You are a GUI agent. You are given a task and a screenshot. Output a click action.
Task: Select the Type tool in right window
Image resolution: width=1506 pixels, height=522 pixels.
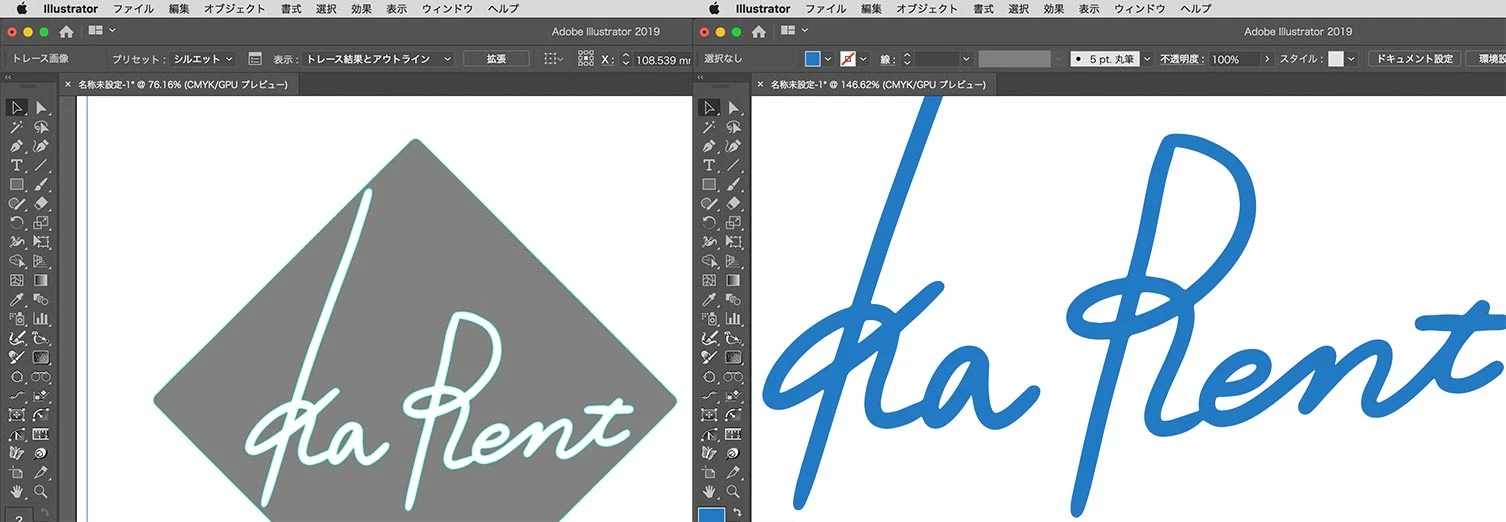(x=709, y=165)
